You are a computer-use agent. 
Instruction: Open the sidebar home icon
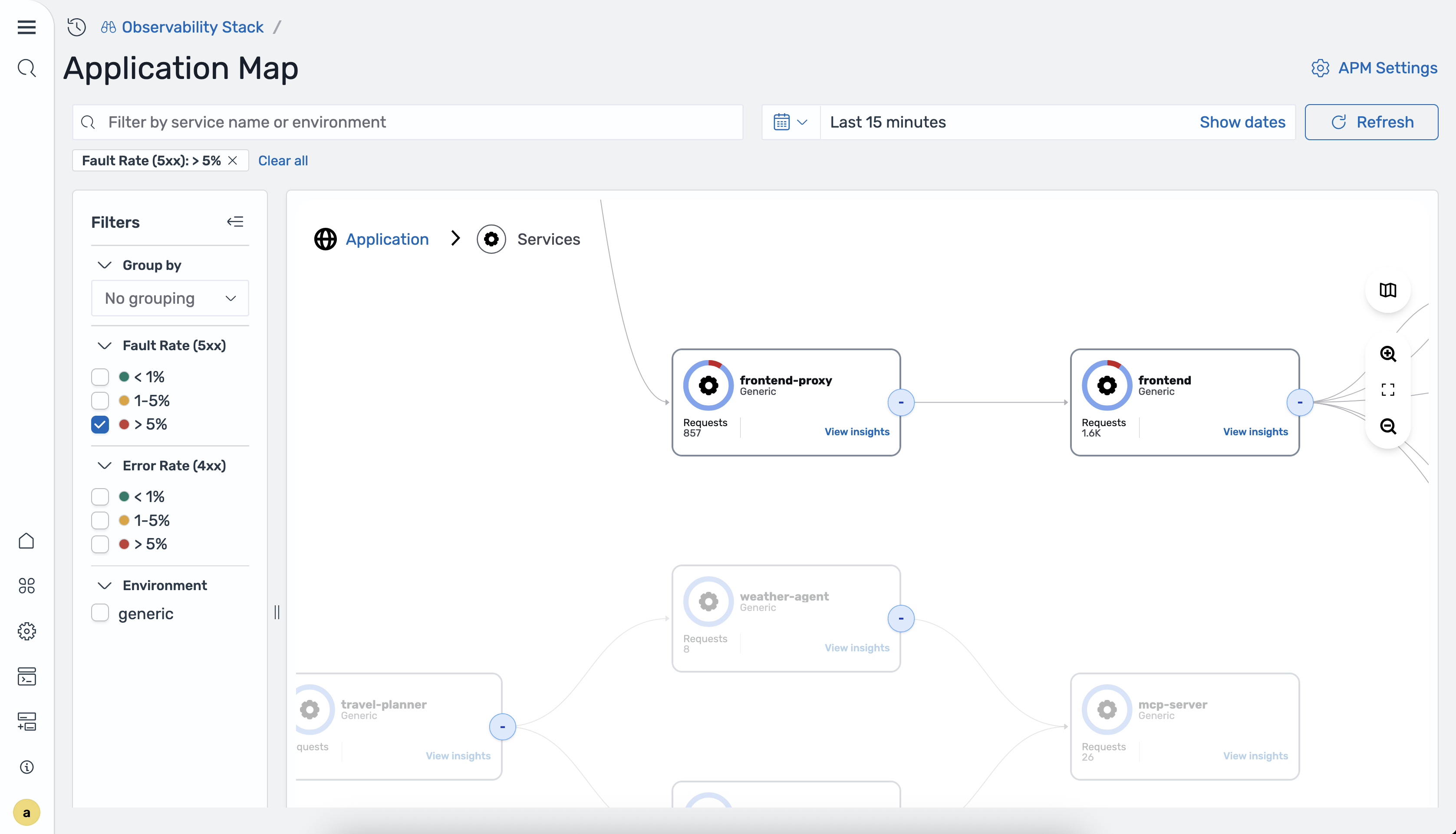pos(26,541)
